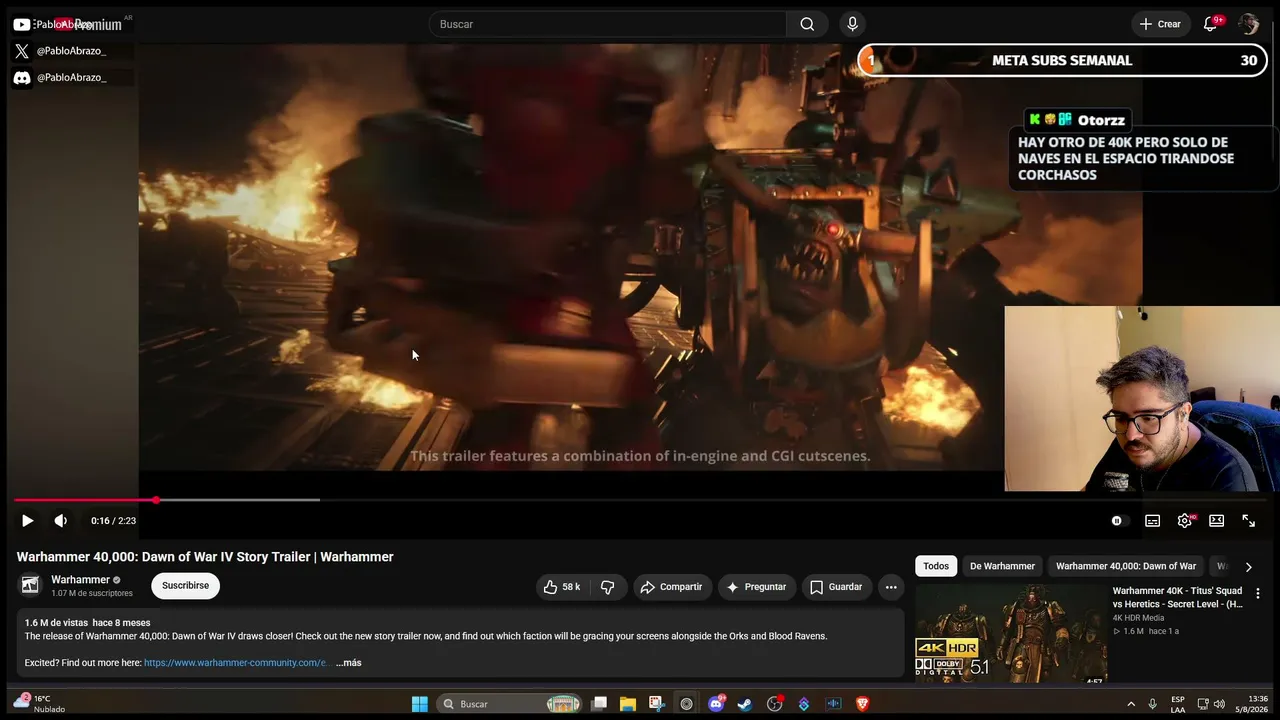Open the Snipping Tool taskbar icon
1280x720 pixels.
coord(656,704)
